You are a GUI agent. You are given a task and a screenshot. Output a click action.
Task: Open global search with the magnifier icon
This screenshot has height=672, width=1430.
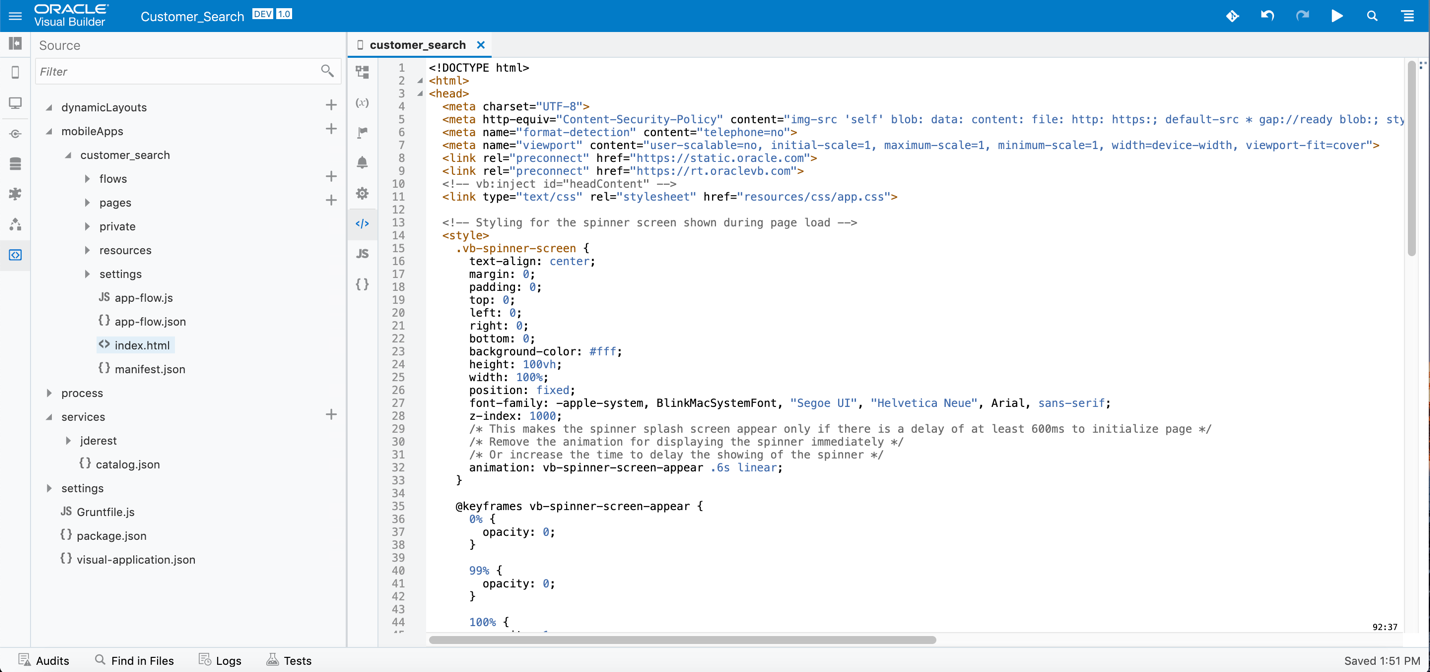[1372, 15]
